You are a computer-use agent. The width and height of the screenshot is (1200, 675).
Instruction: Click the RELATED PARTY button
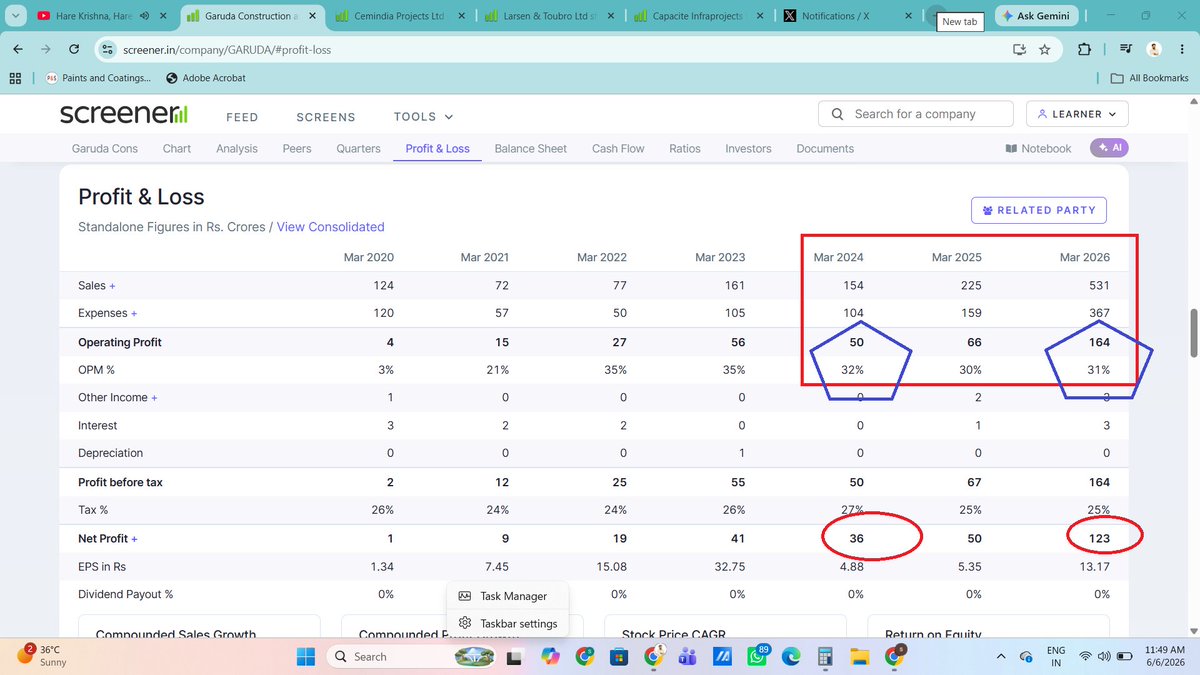[x=1038, y=210]
